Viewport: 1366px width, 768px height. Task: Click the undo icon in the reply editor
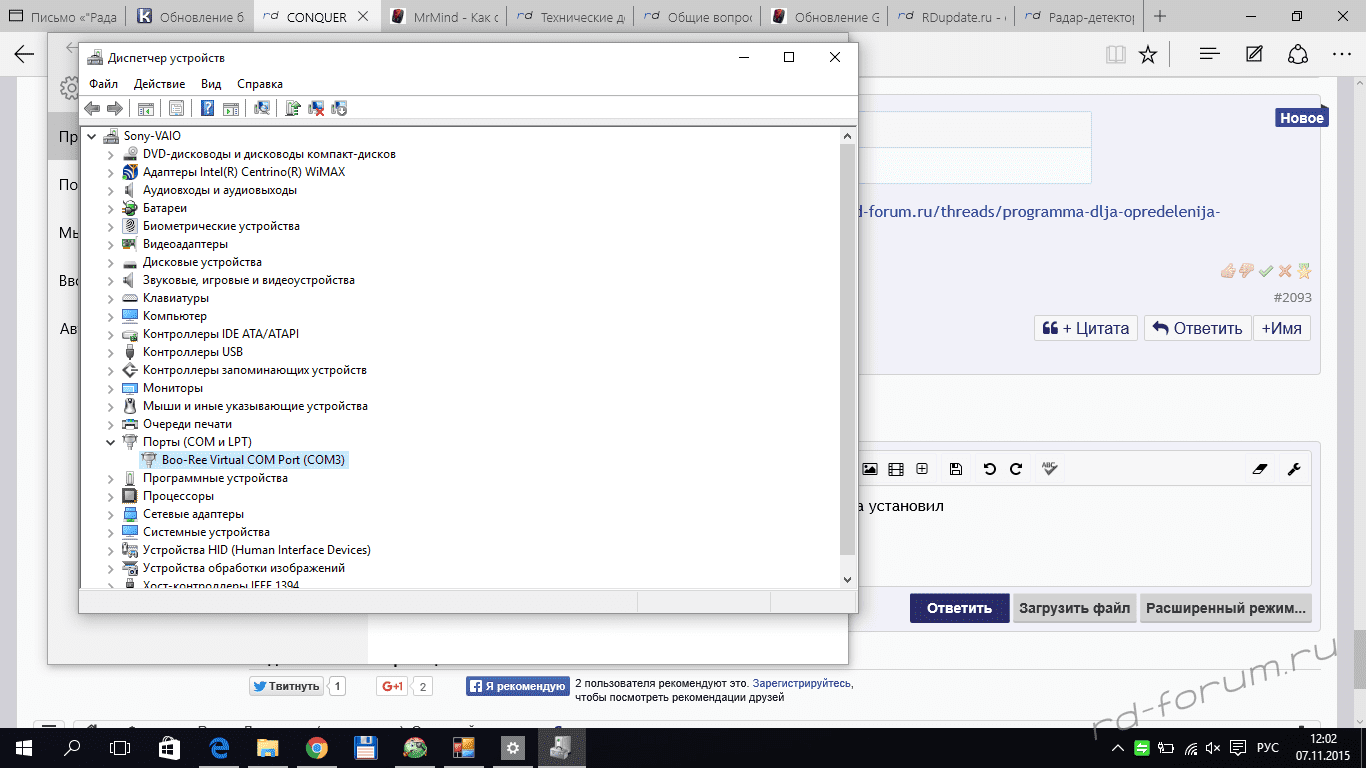click(x=990, y=469)
